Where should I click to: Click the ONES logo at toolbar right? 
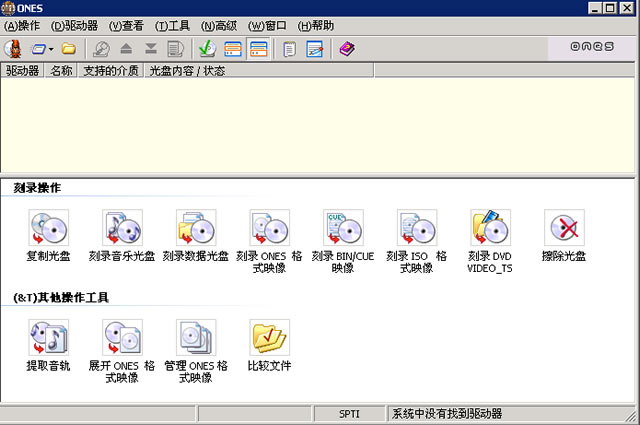[x=592, y=46]
